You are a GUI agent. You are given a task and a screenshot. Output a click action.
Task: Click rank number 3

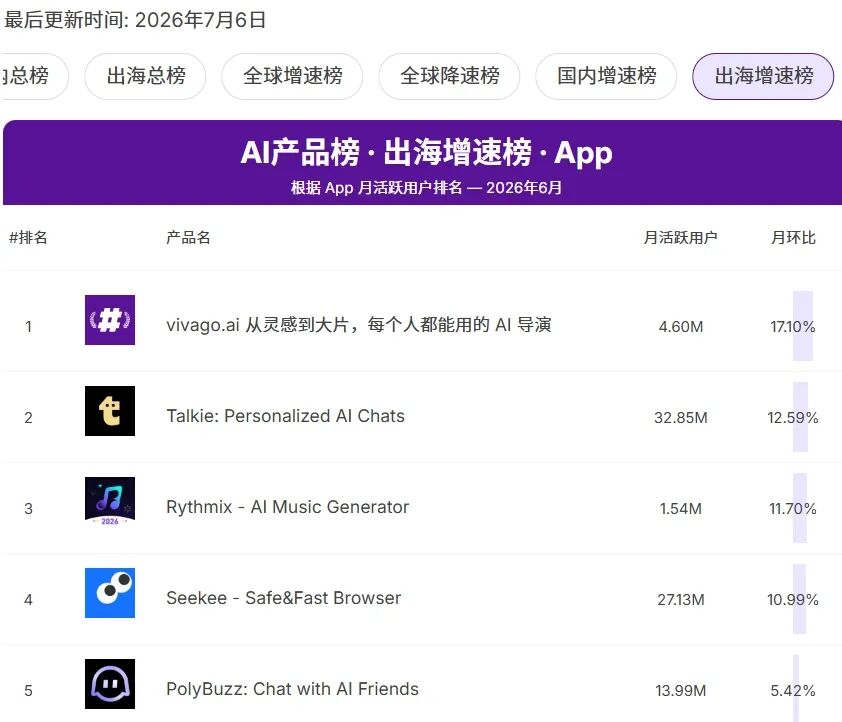(28, 508)
